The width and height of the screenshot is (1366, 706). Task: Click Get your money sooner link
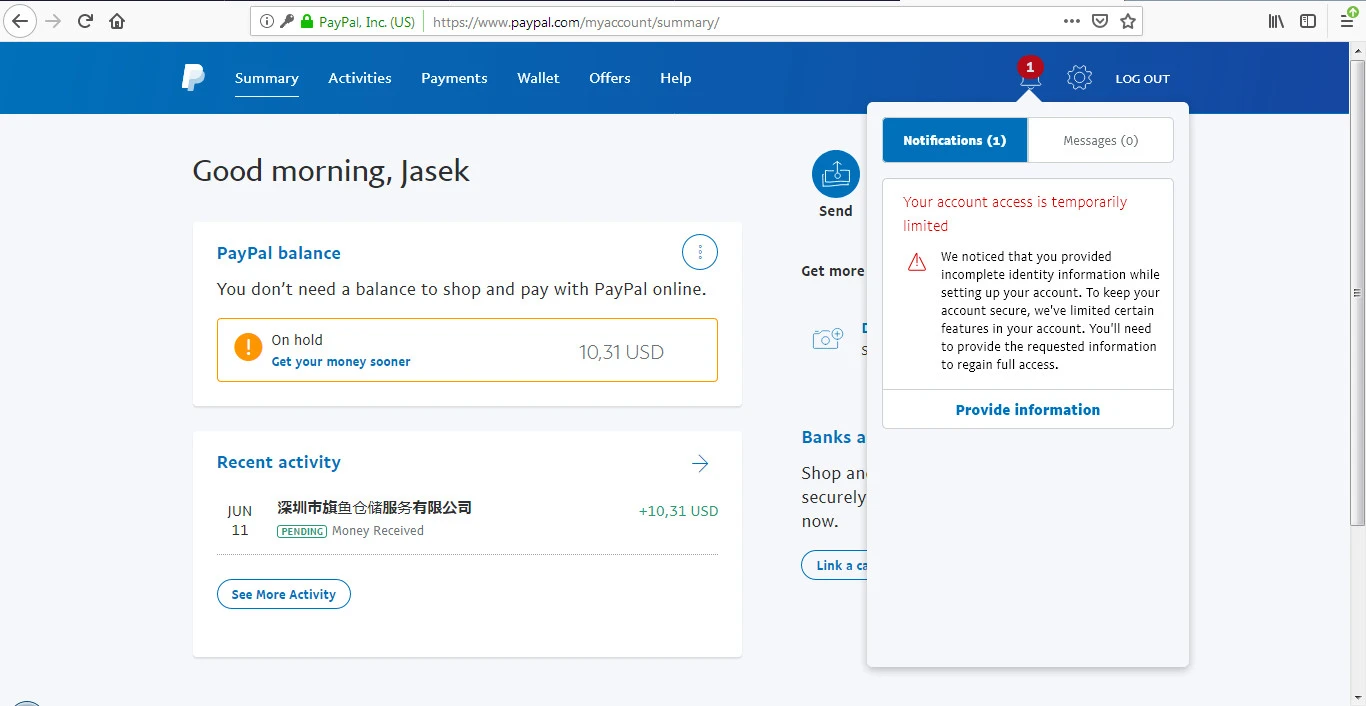[x=341, y=362]
